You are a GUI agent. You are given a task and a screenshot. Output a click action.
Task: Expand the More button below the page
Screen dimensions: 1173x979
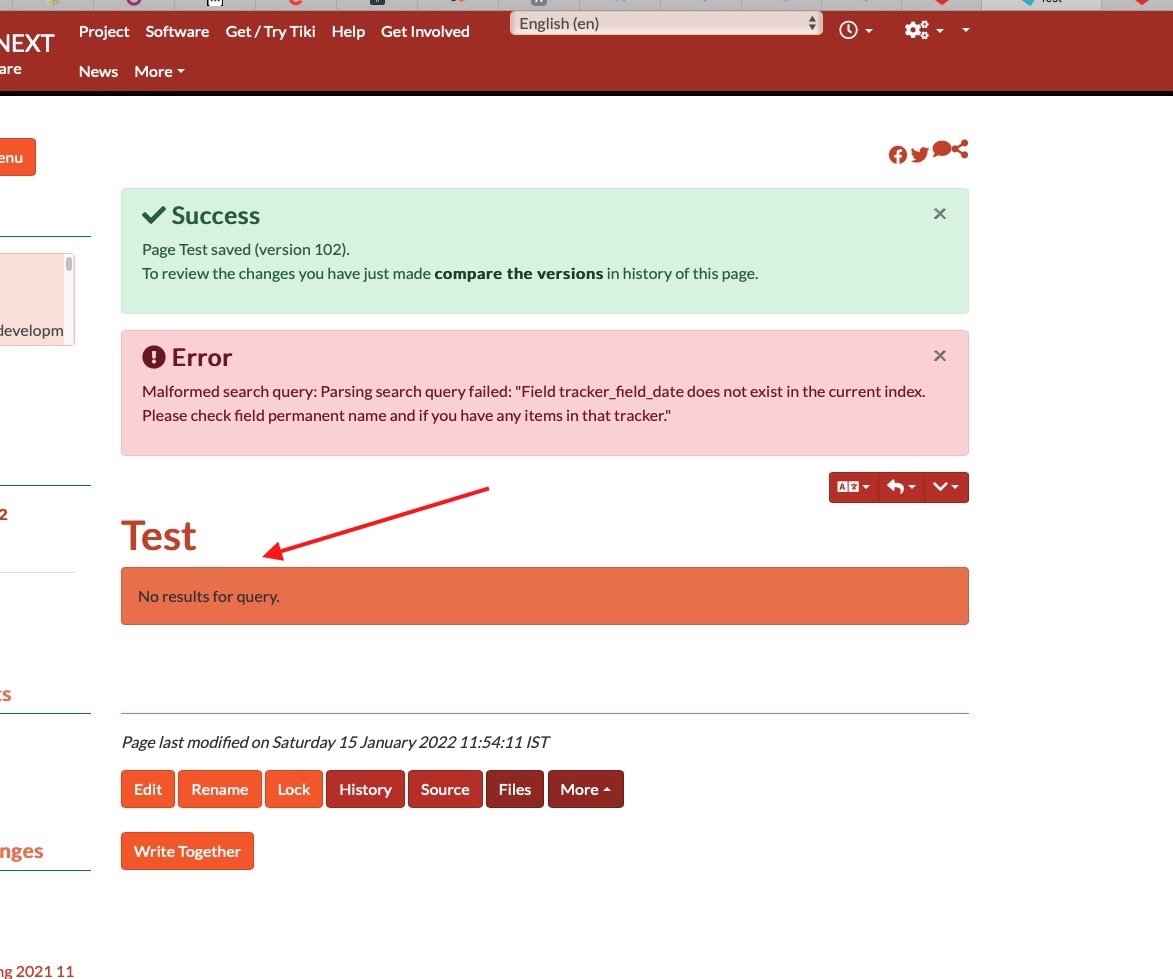(x=586, y=789)
